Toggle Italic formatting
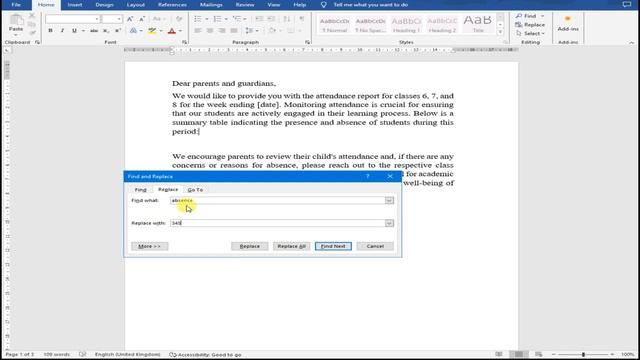The width and height of the screenshot is (640, 360). pos(62,31)
